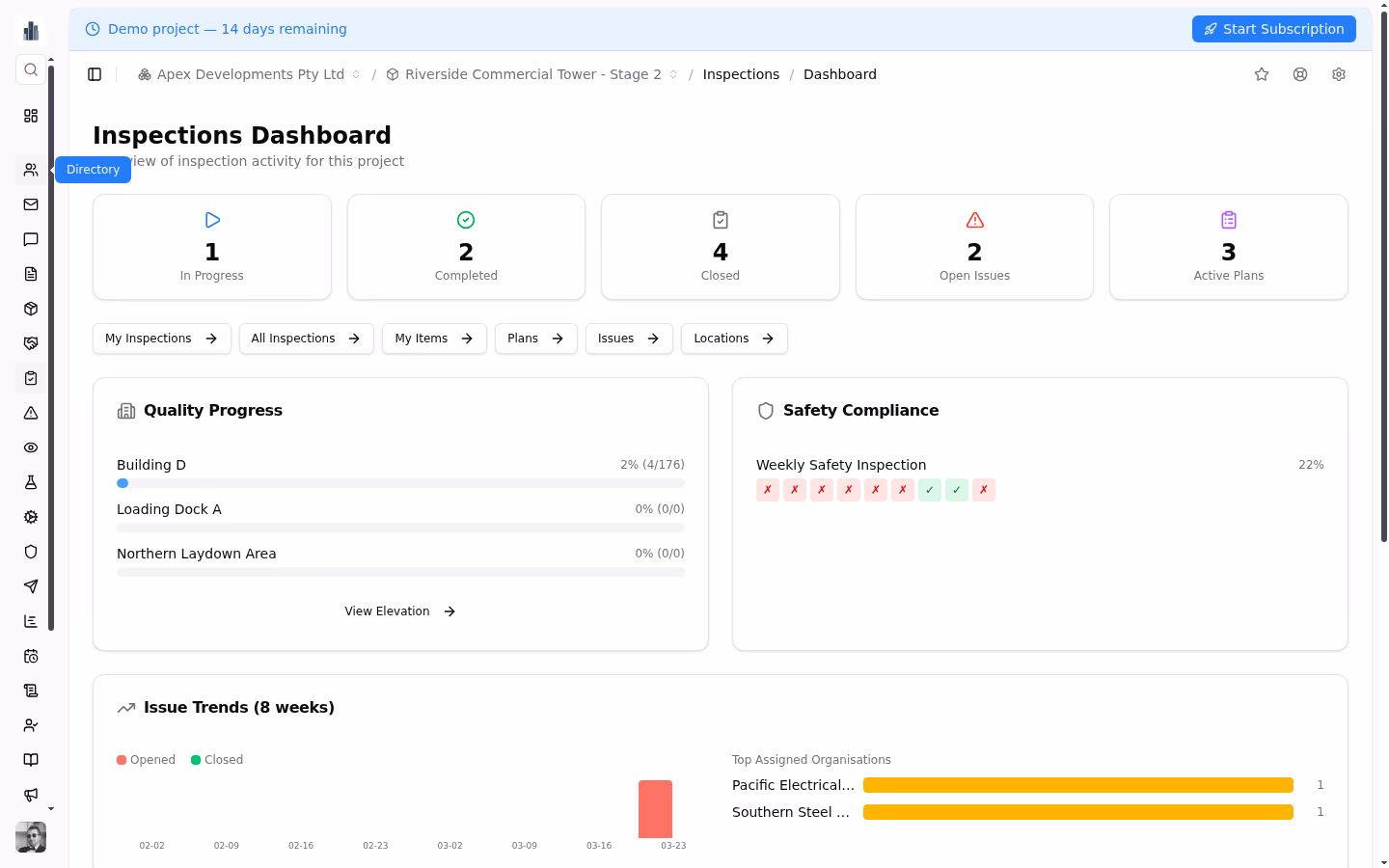Click the eye observation icon in sidebar

(30, 448)
